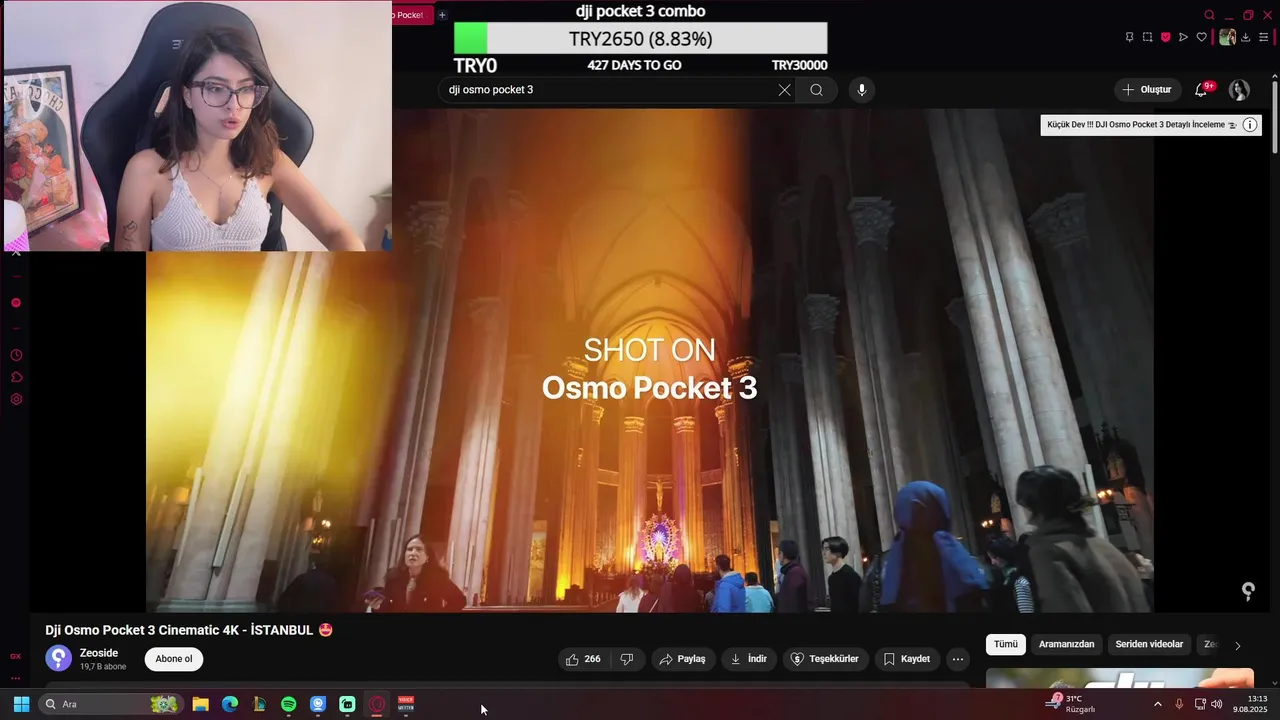Expand the hidden system tray icons

(x=1158, y=704)
